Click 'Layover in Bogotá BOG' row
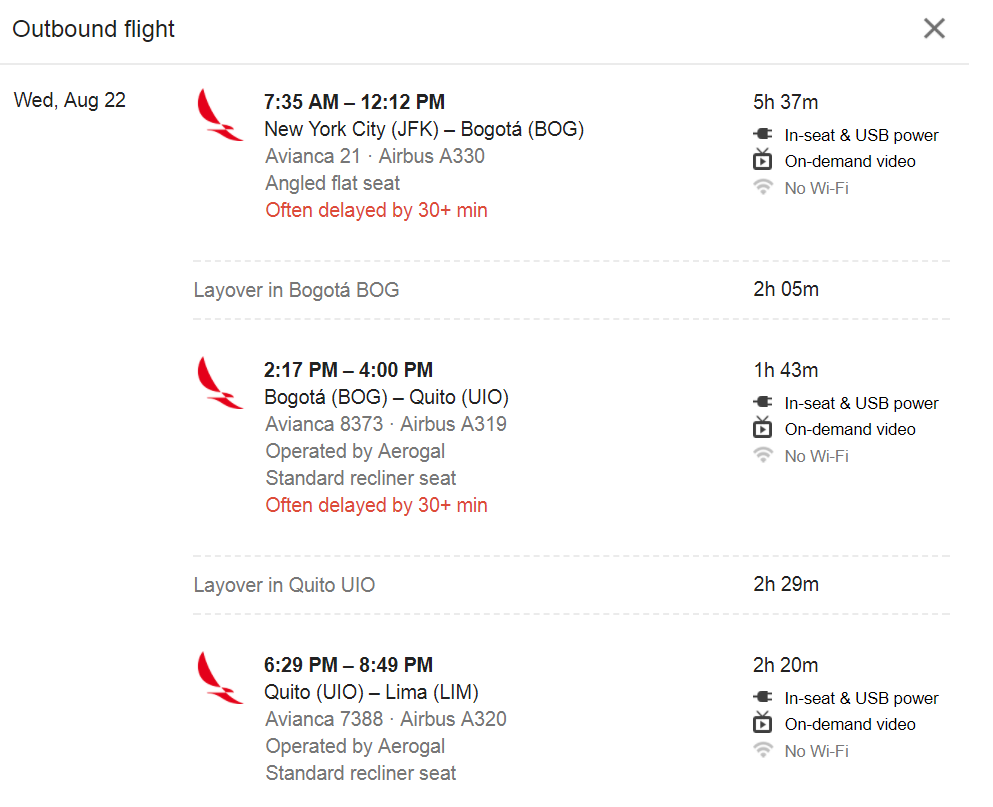 (x=571, y=289)
